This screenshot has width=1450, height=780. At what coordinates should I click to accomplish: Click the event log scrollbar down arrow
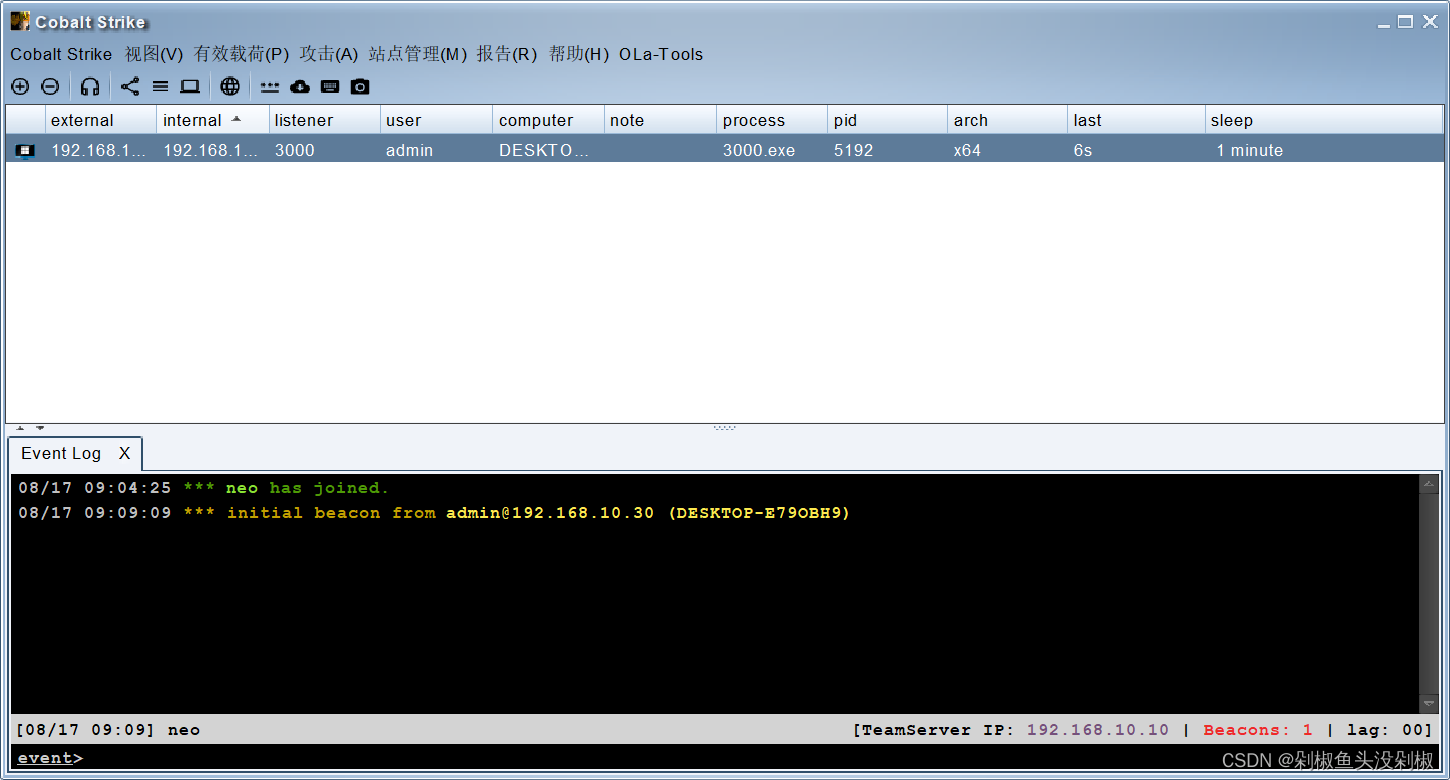(x=1428, y=704)
